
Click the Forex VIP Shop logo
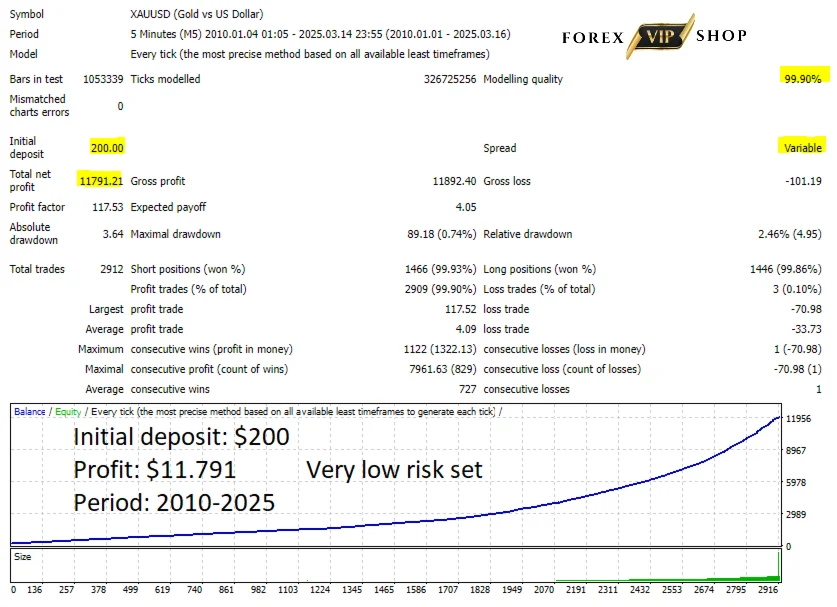click(x=654, y=36)
